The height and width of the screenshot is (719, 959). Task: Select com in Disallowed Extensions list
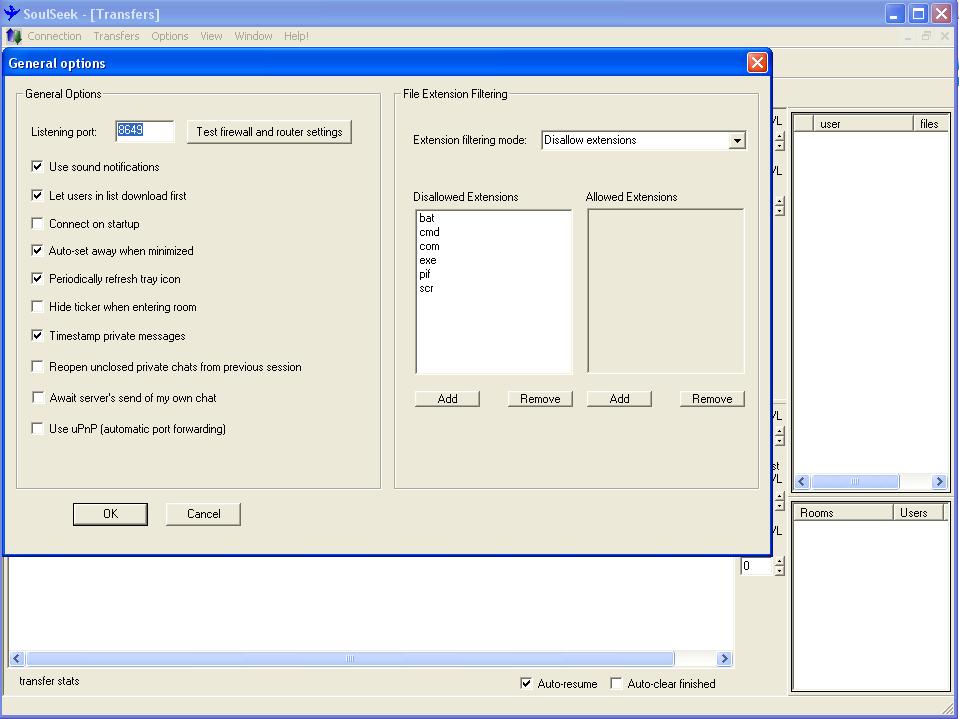(429, 246)
